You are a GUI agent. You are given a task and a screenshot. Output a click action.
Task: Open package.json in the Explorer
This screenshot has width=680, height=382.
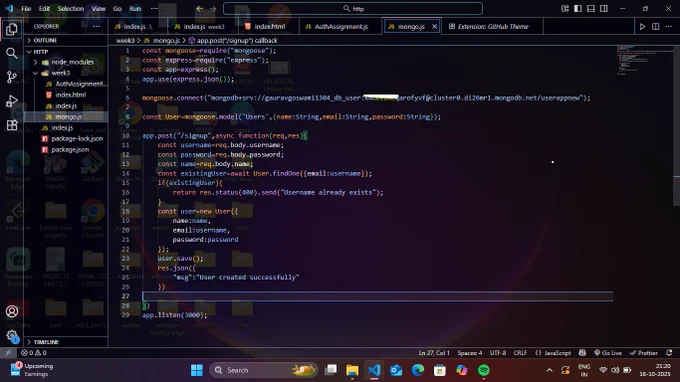[66, 150]
